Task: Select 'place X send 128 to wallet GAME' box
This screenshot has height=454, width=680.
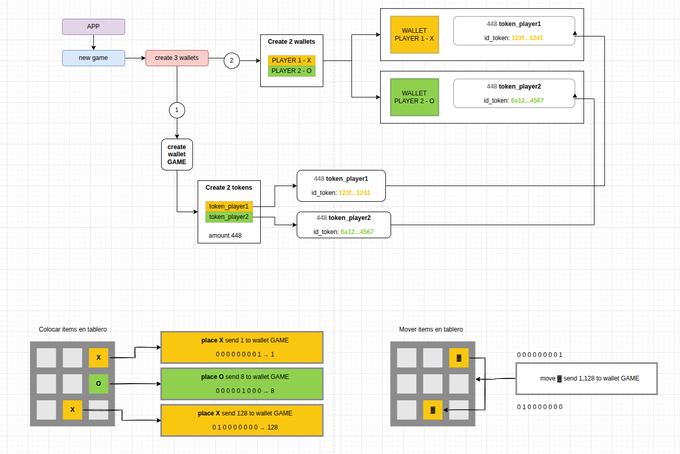Action: [242, 420]
